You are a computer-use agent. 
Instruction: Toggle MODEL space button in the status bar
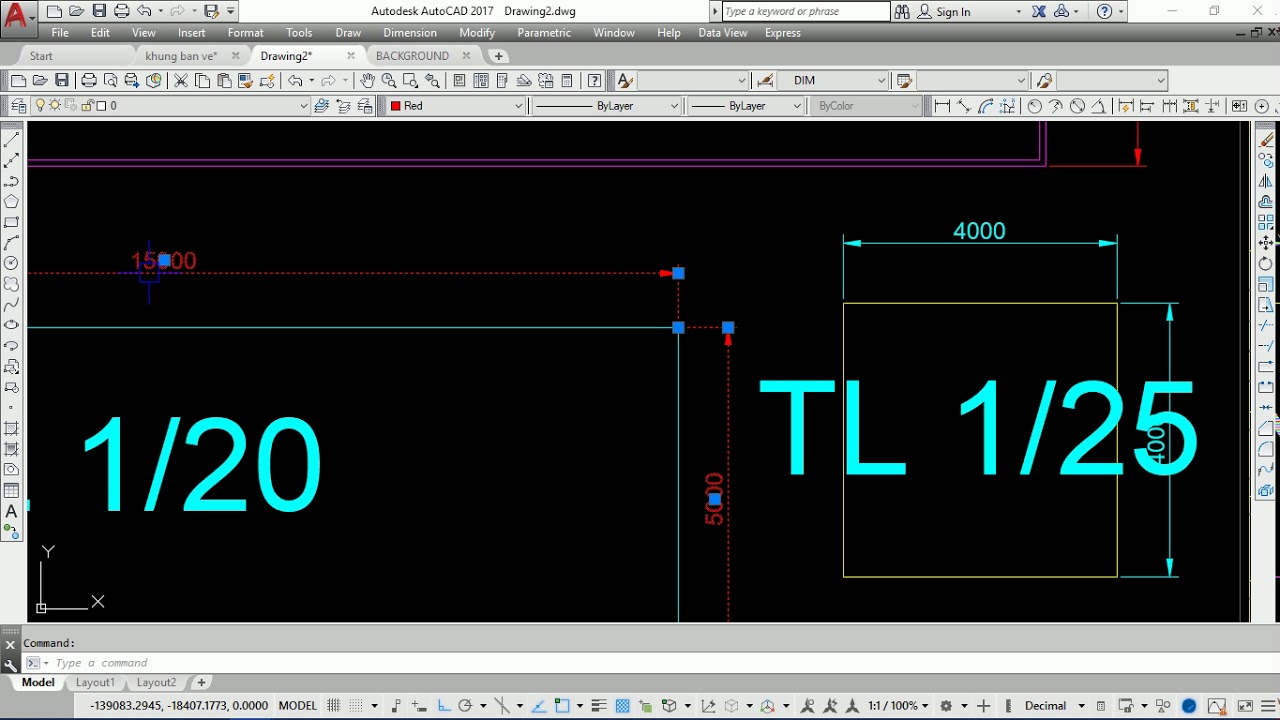[x=298, y=706]
